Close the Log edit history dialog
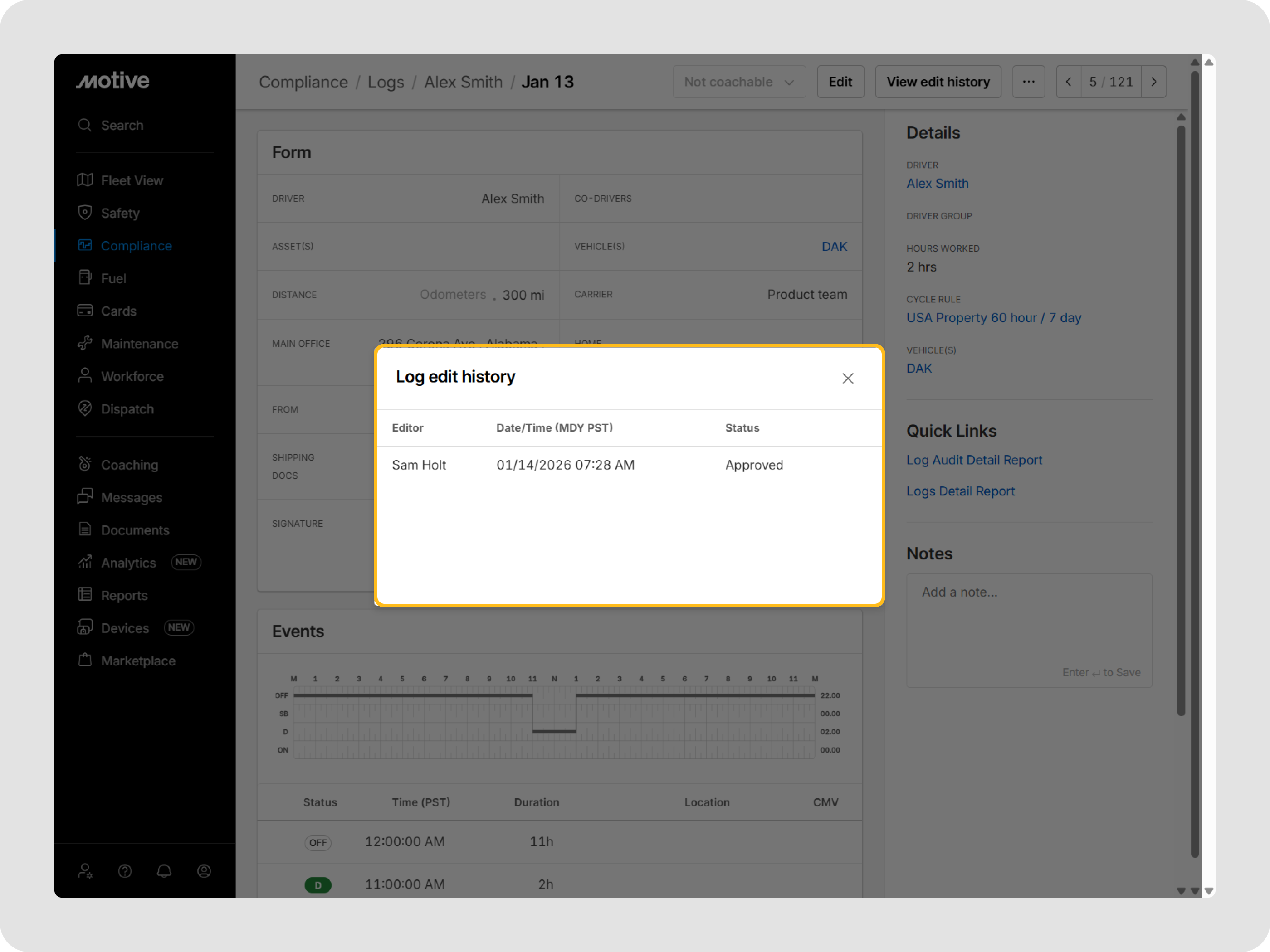This screenshot has width=1270, height=952. tap(847, 378)
